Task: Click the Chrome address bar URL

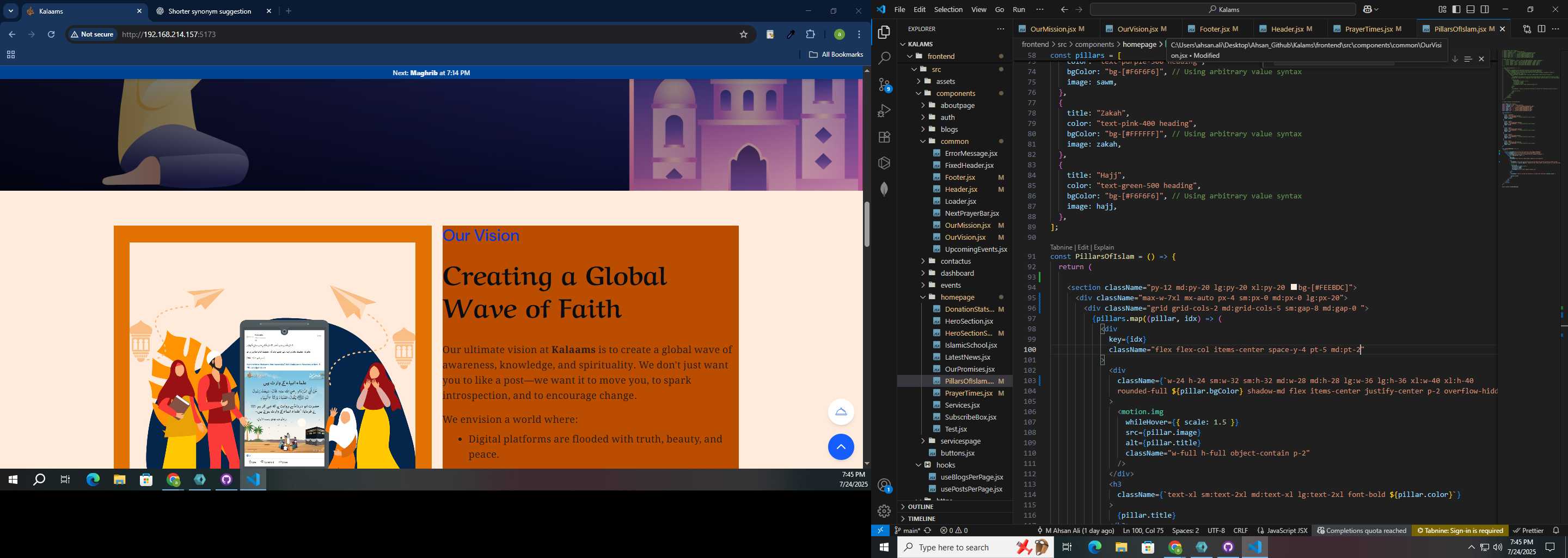Action: pos(169,34)
